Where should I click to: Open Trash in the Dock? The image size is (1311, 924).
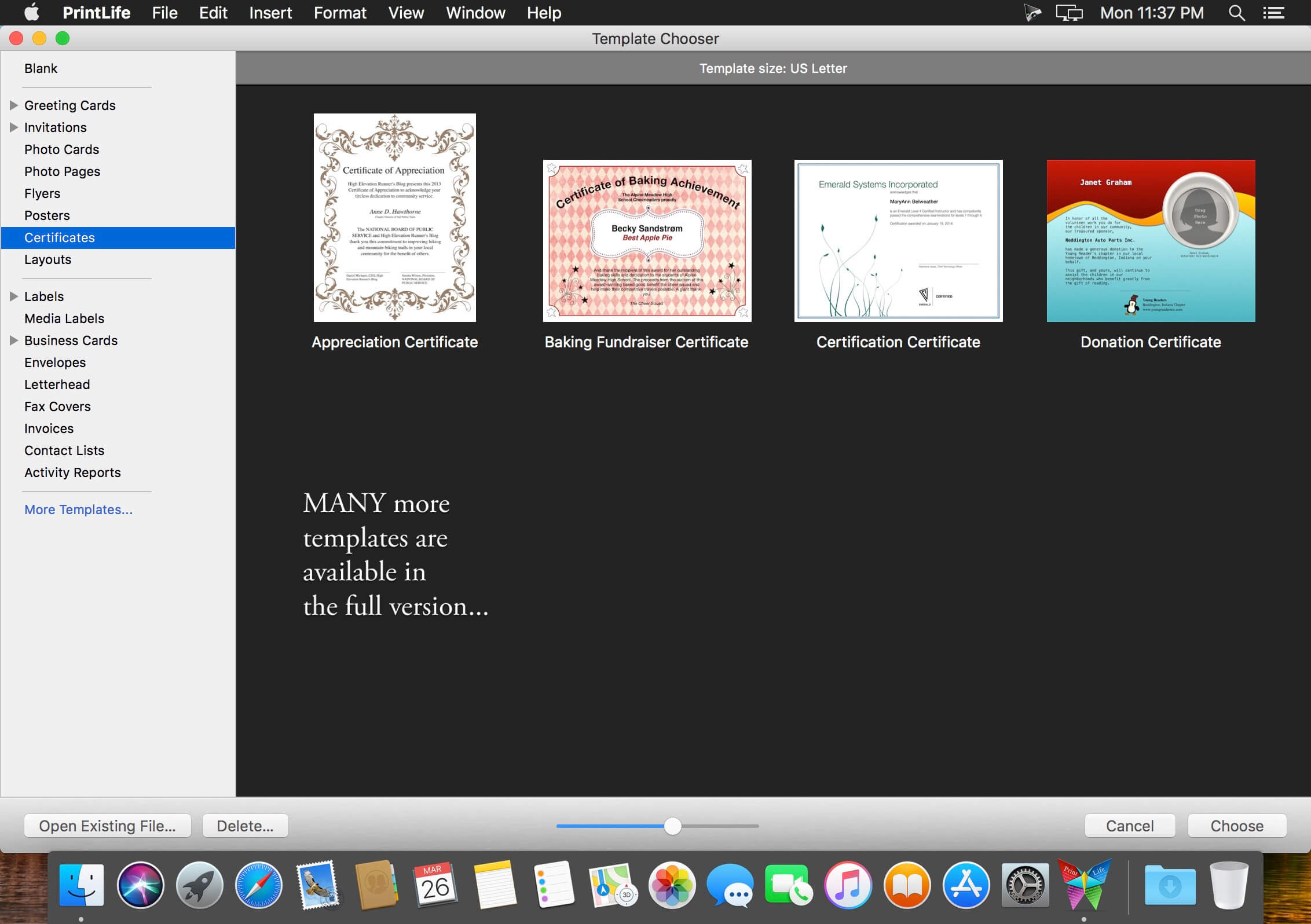[x=1229, y=885]
